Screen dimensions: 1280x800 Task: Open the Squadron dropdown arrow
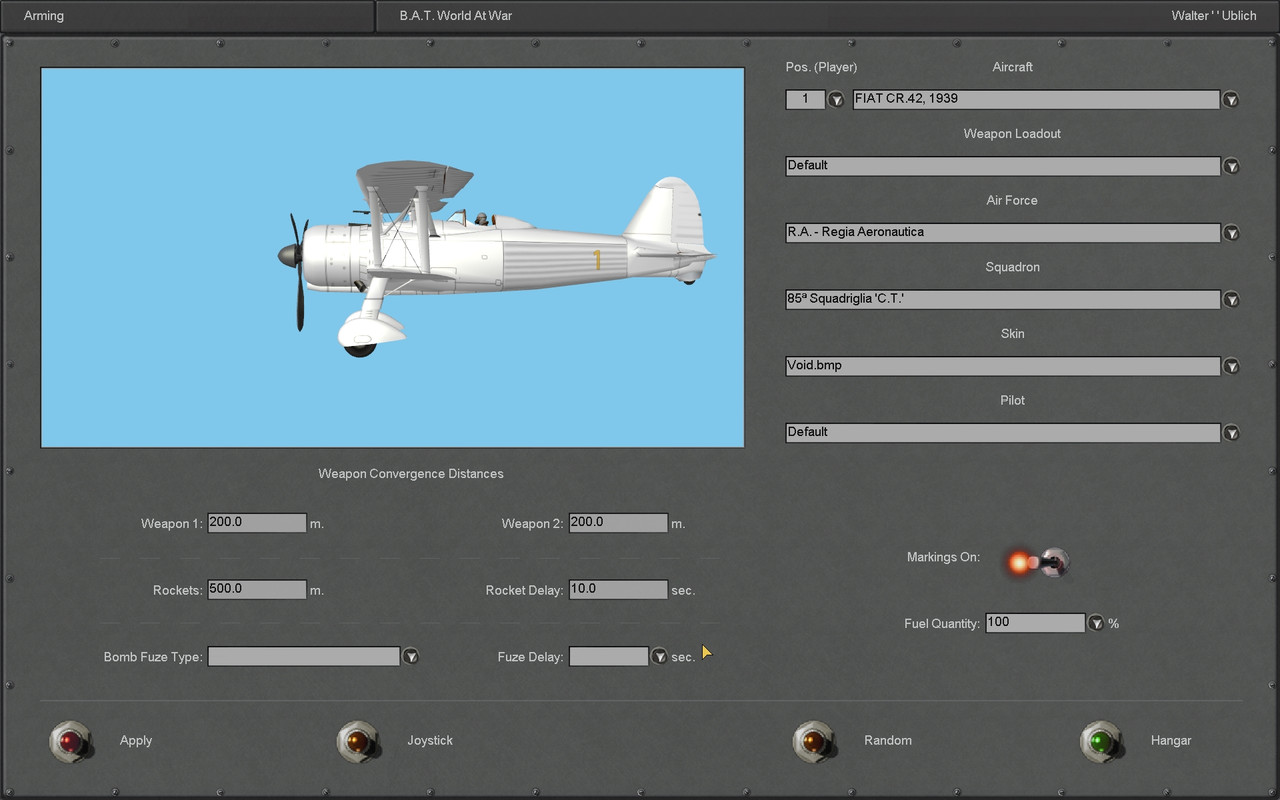point(1231,299)
